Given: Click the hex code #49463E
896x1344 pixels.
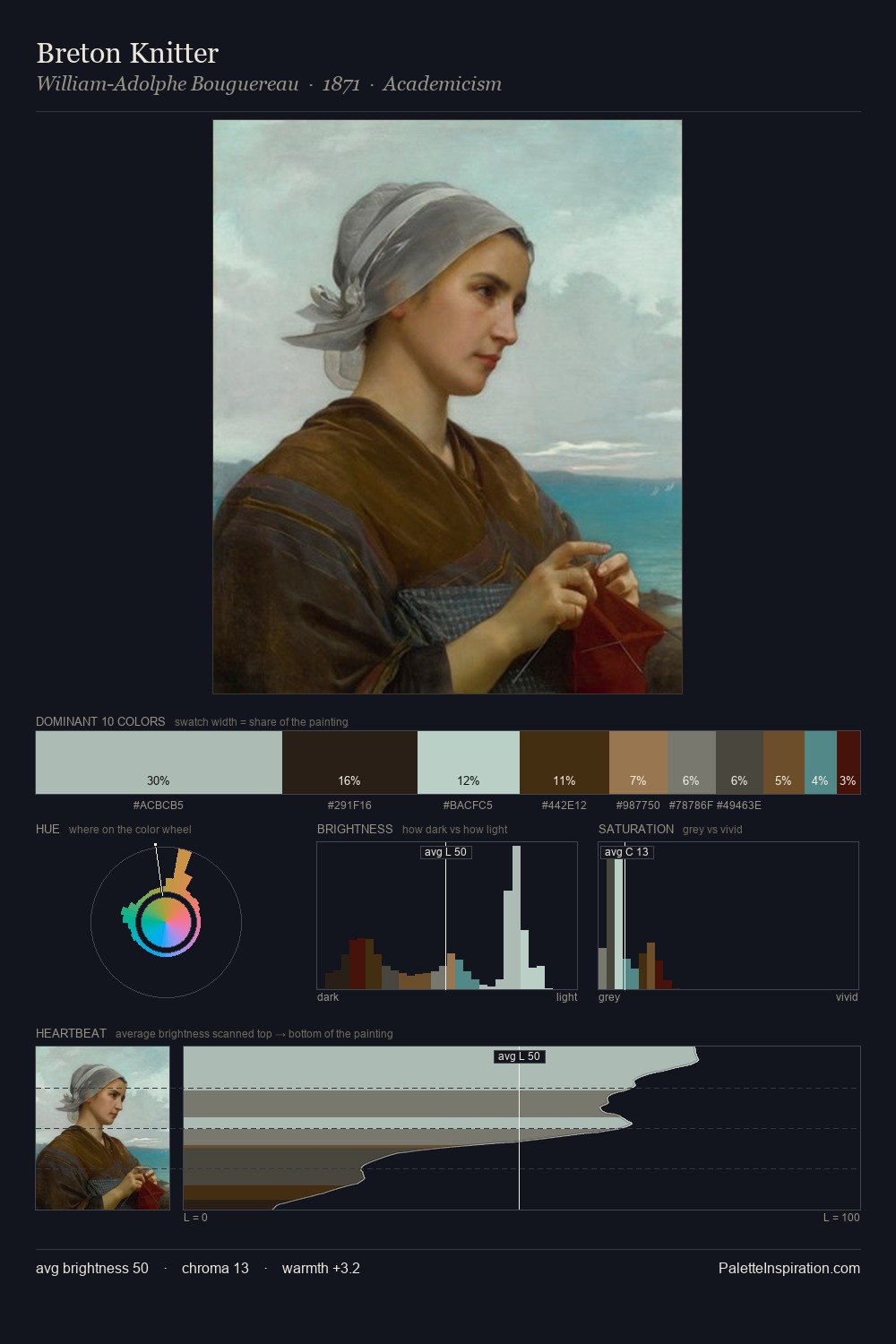Looking at the screenshot, I should [739, 806].
